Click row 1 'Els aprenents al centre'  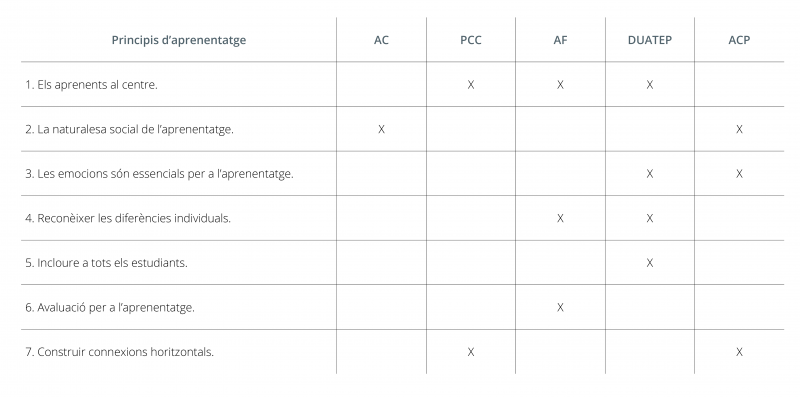(91, 85)
